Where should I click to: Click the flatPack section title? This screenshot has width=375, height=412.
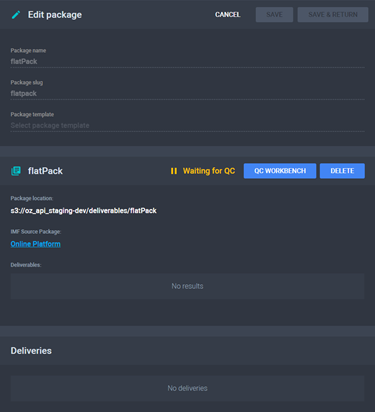[45, 171]
